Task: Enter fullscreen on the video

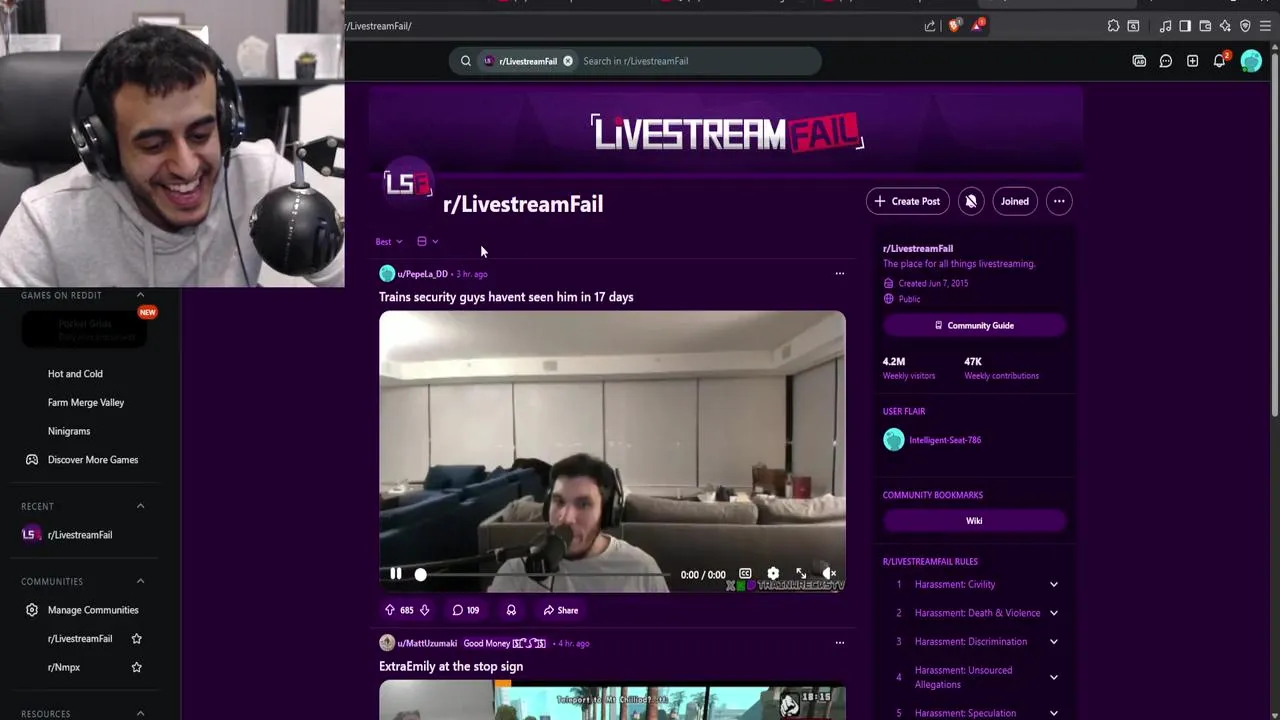Action: tap(801, 574)
